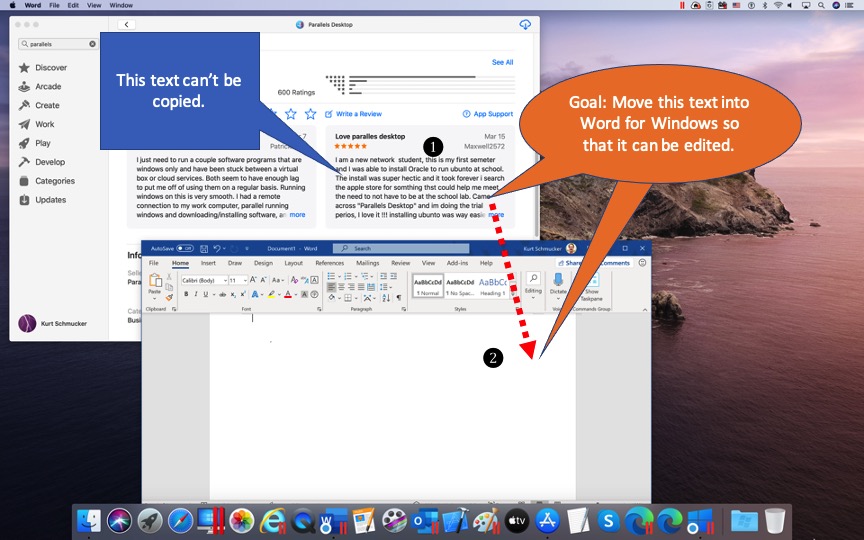This screenshot has height=540, width=864.
Task: Click the Save icon in Word title bar
Action: pyautogui.click(x=204, y=249)
